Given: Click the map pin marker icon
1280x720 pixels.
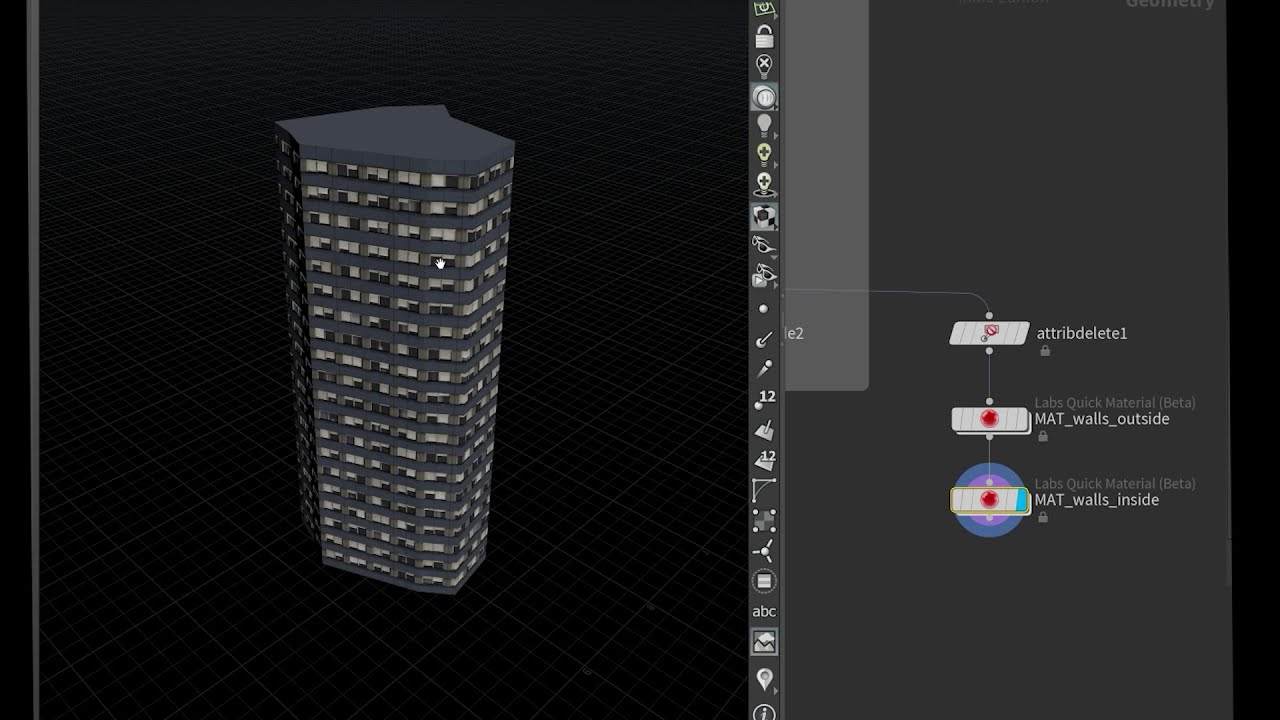Looking at the screenshot, I should 764,679.
